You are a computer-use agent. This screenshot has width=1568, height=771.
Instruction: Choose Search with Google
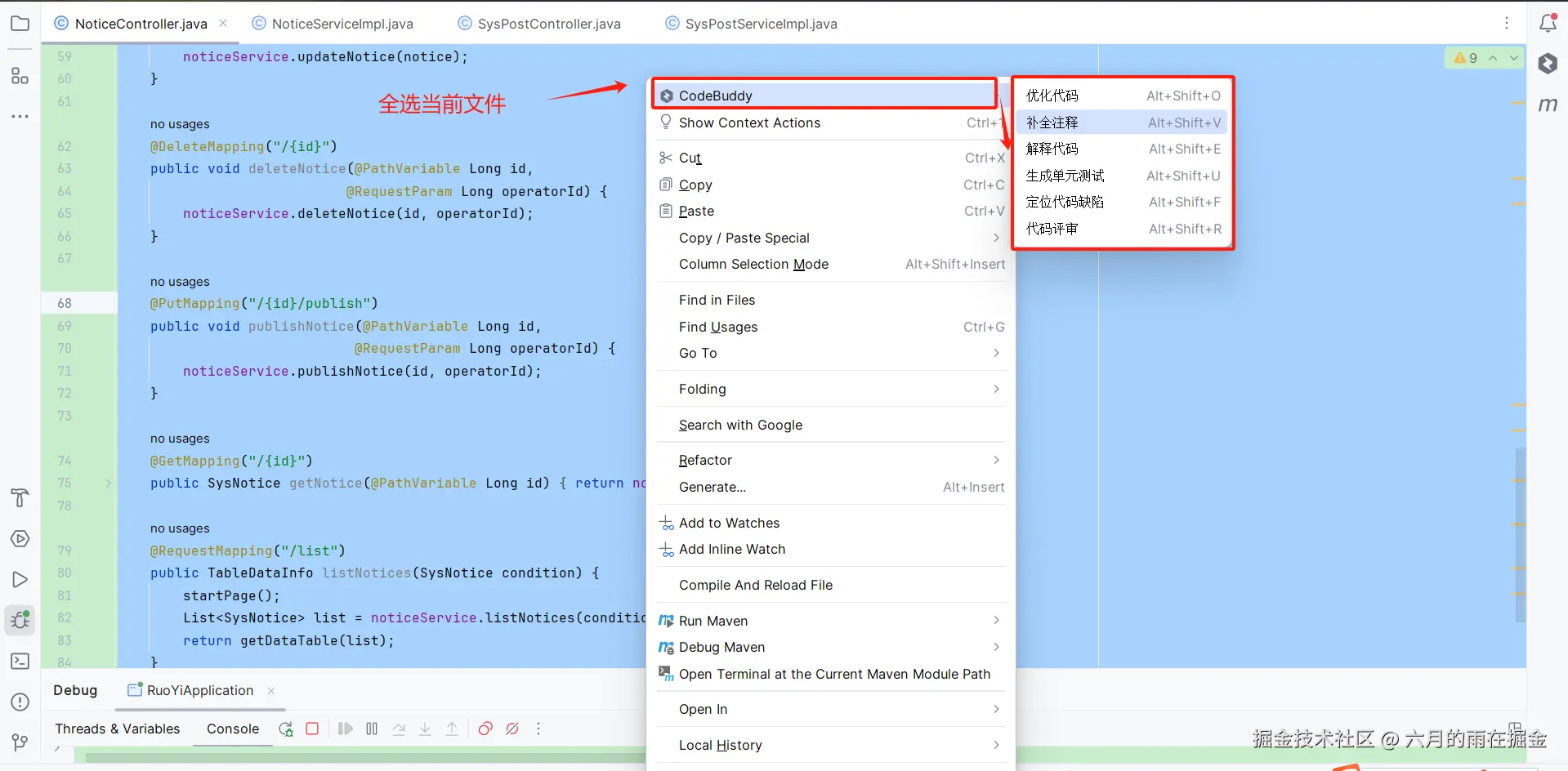point(832,425)
